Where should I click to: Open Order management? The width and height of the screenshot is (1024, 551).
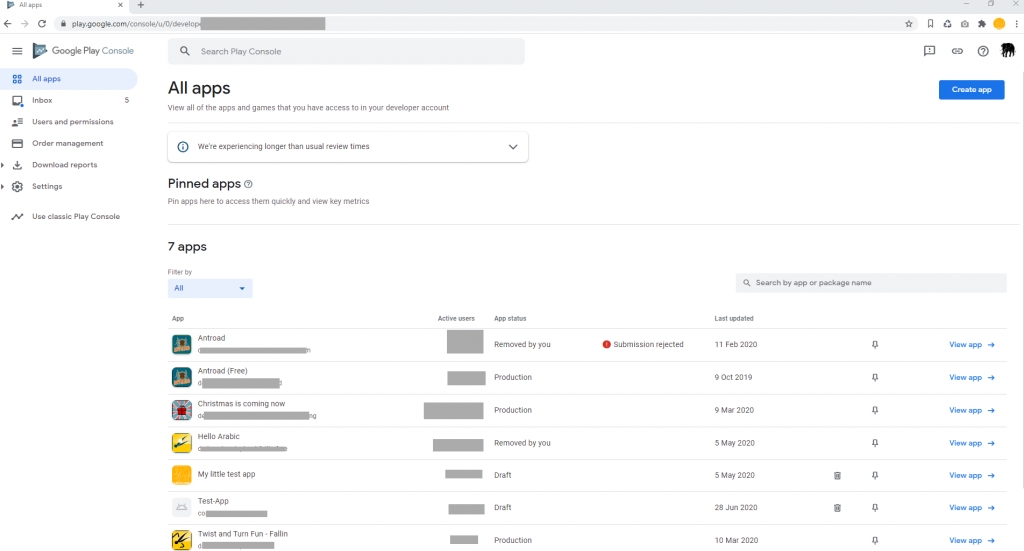pyautogui.click(x=69, y=144)
